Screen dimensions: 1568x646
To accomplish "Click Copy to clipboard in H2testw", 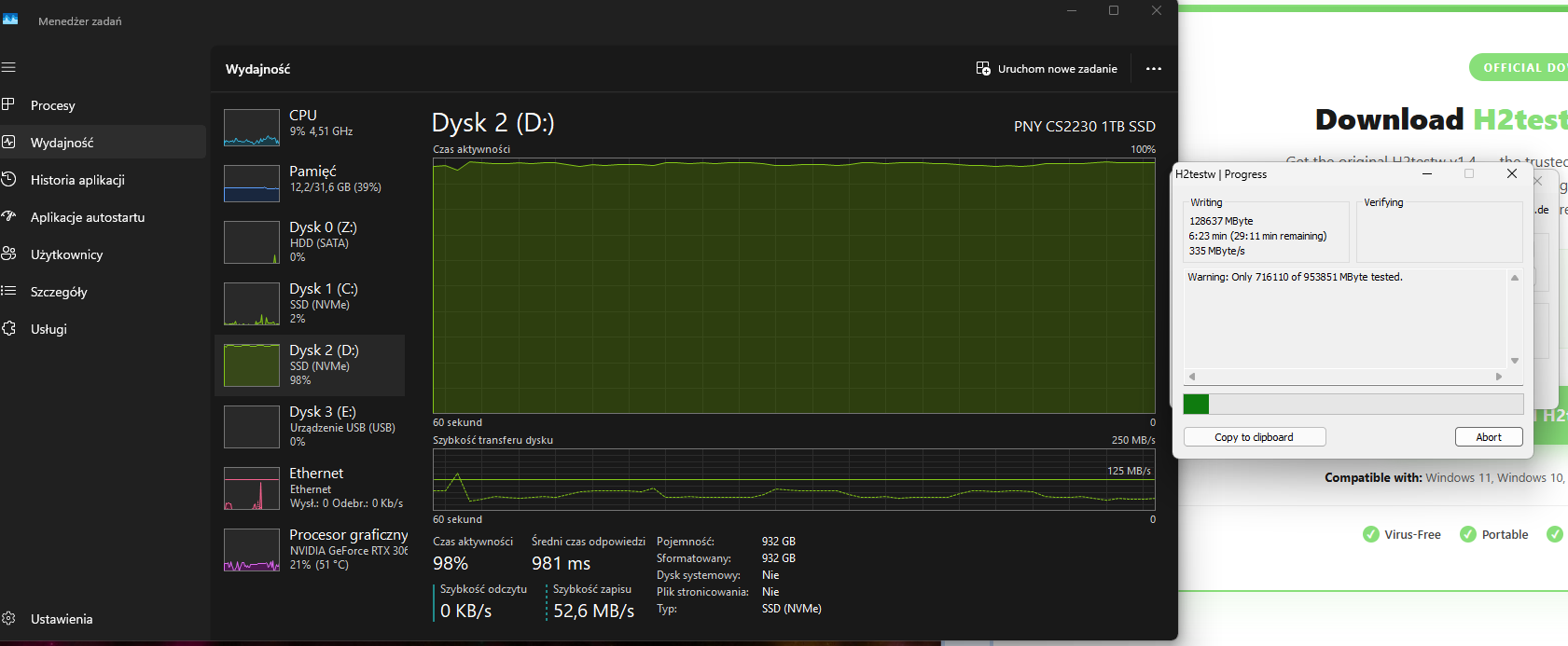I will click(1255, 437).
